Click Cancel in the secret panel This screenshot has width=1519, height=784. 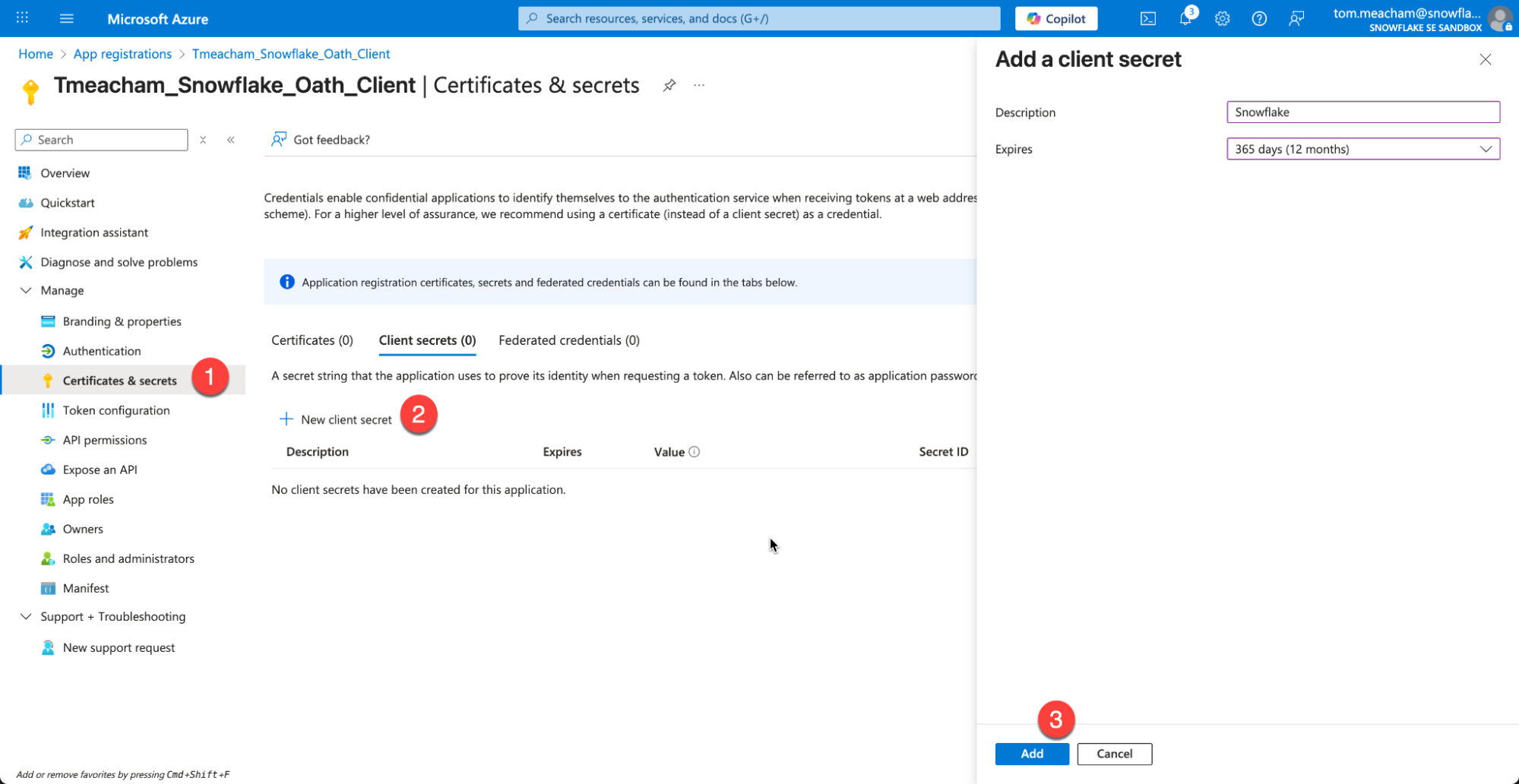(x=1114, y=754)
